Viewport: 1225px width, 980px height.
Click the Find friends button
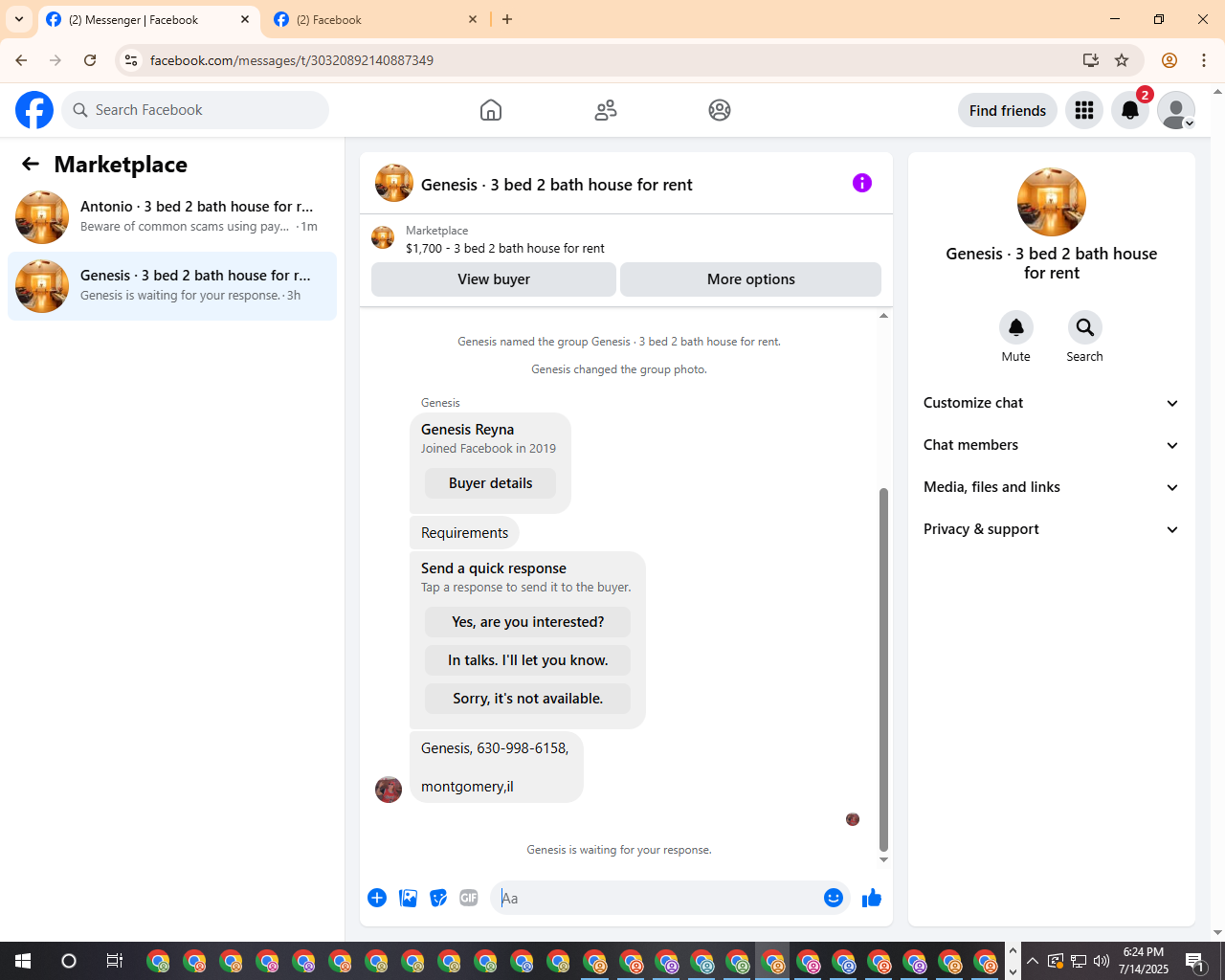(1008, 110)
